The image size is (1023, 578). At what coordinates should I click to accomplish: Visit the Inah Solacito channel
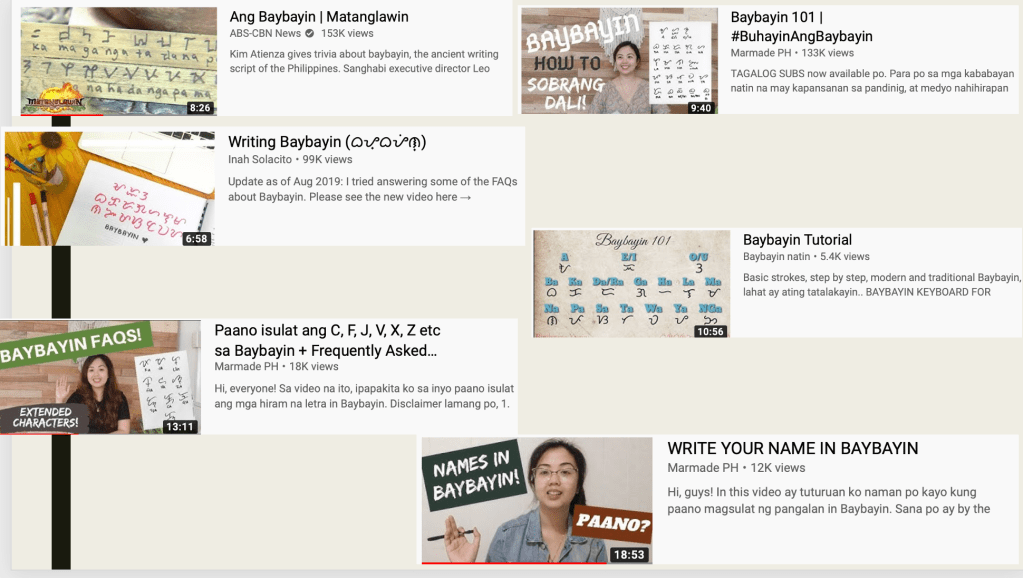click(x=261, y=160)
